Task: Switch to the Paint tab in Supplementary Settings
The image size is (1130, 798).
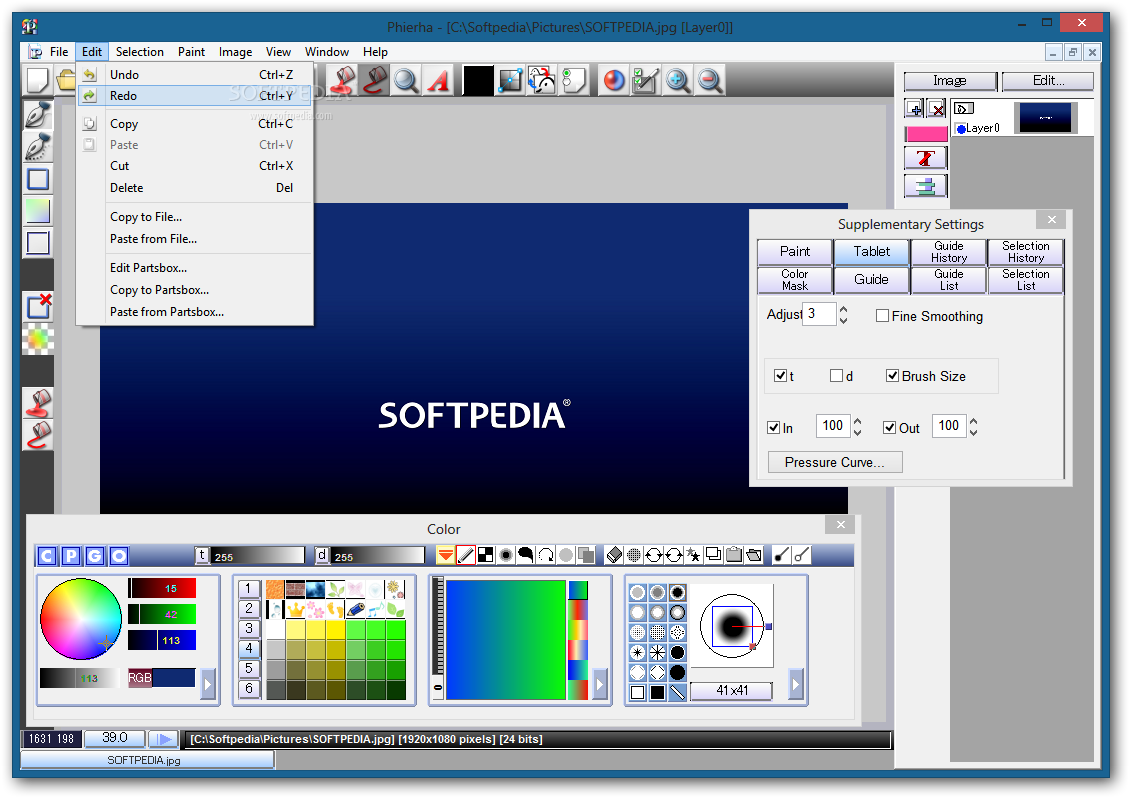Action: point(795,252)
